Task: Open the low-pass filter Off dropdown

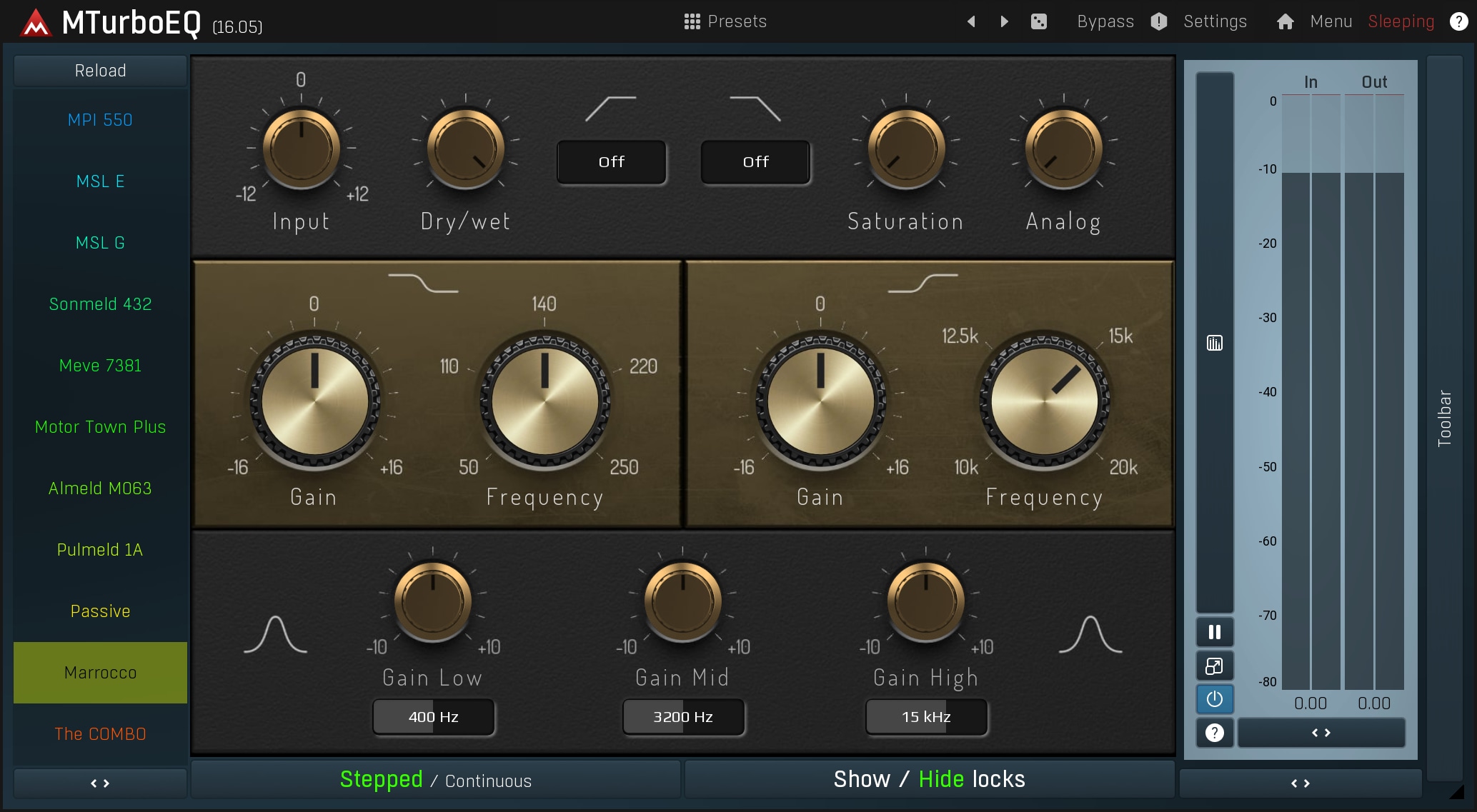Action: coord(756,162)
